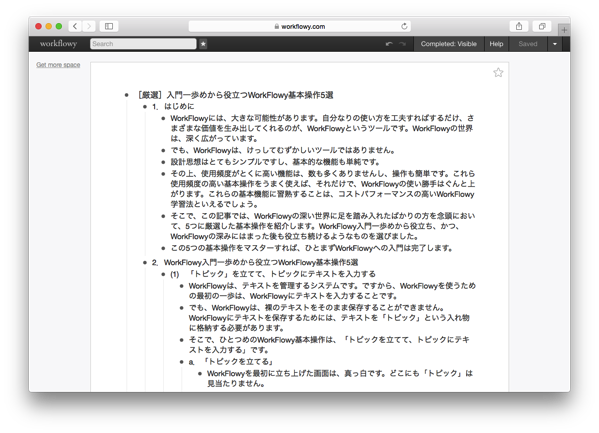This screenshot has height=433, width=599.
Task: Show all Safari tabs
Action: tap(542, 26)
